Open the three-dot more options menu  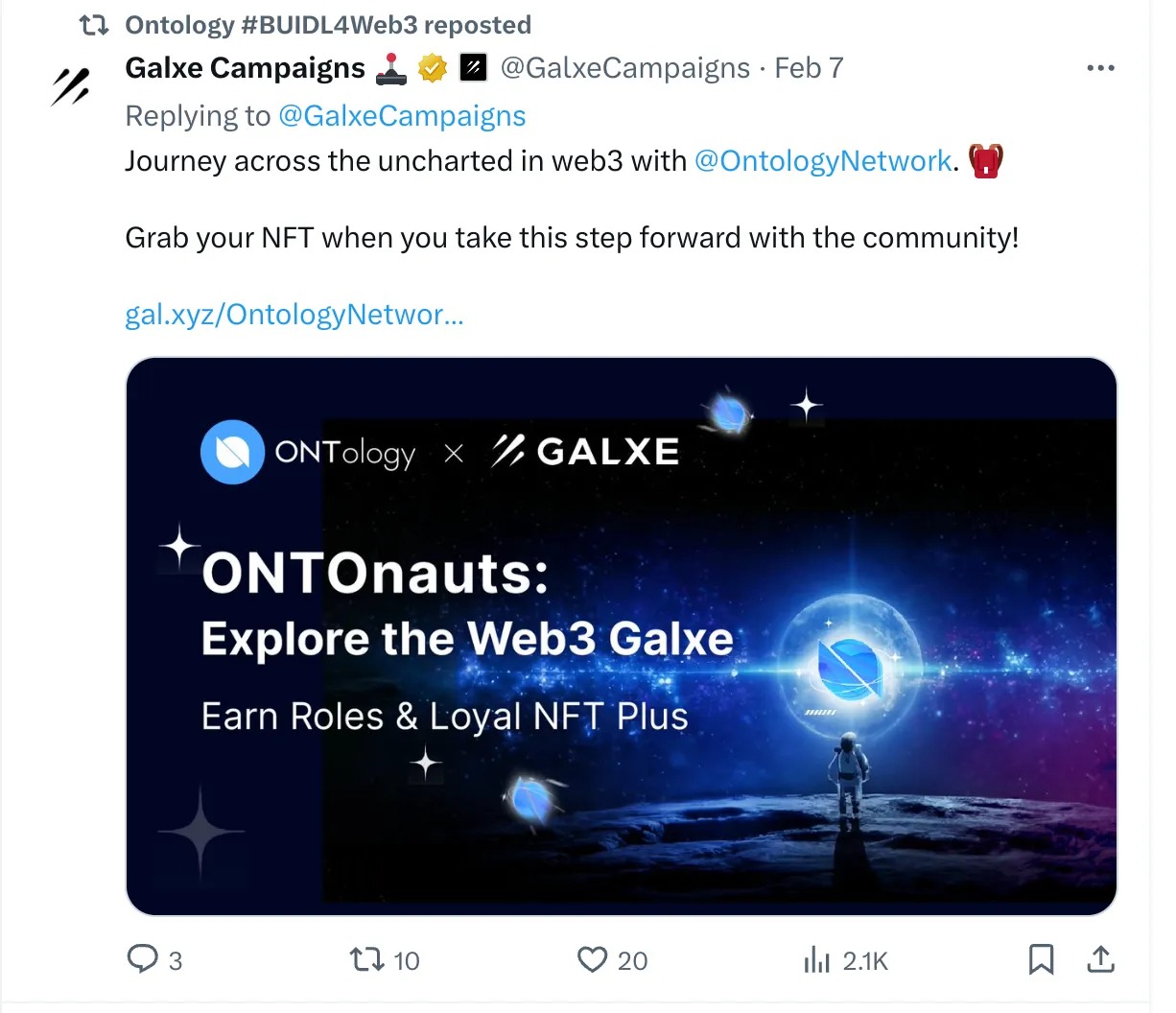coord(1100,68)
